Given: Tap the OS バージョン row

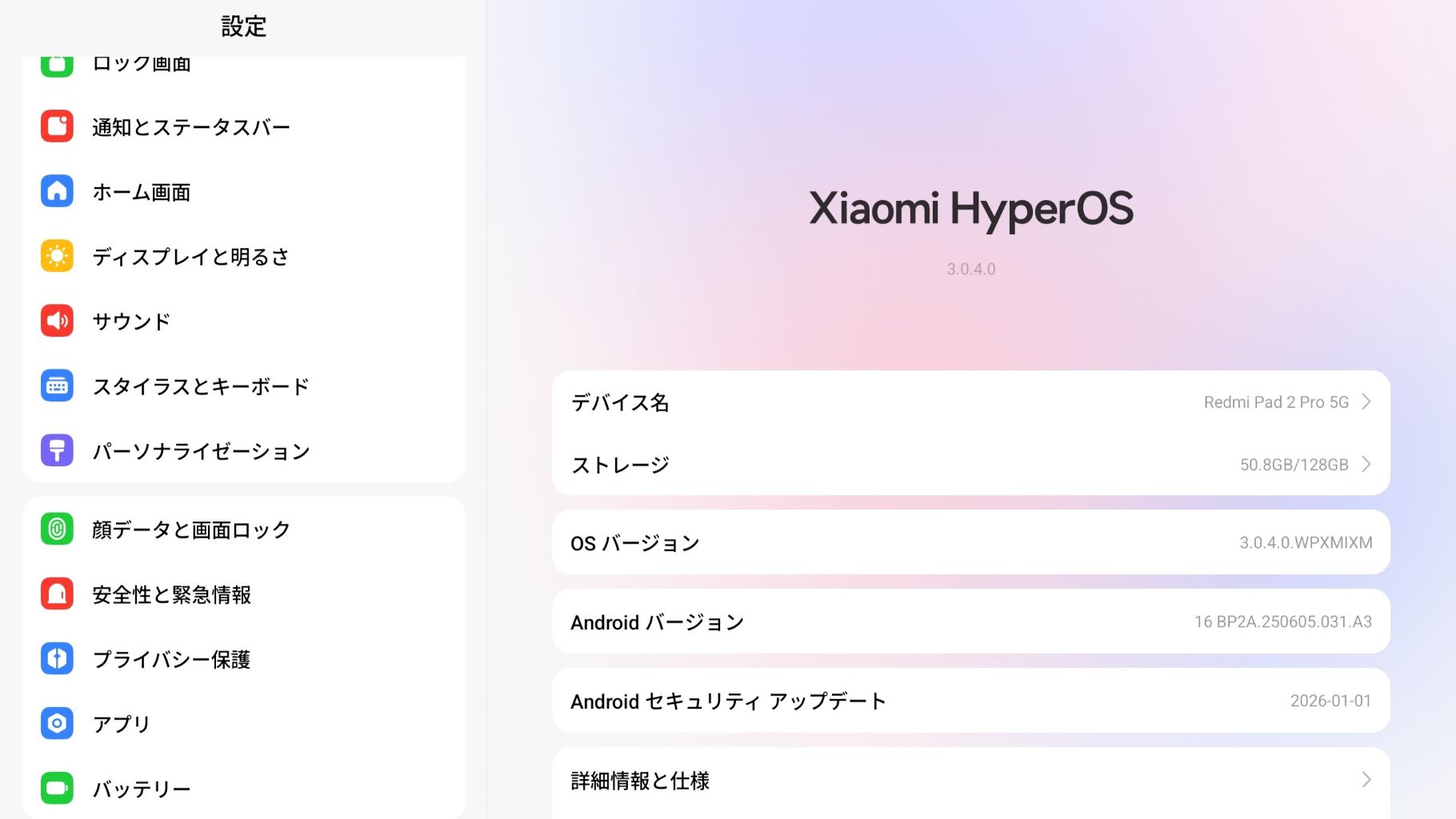Looking at the screenshot, I should (970, 542).
